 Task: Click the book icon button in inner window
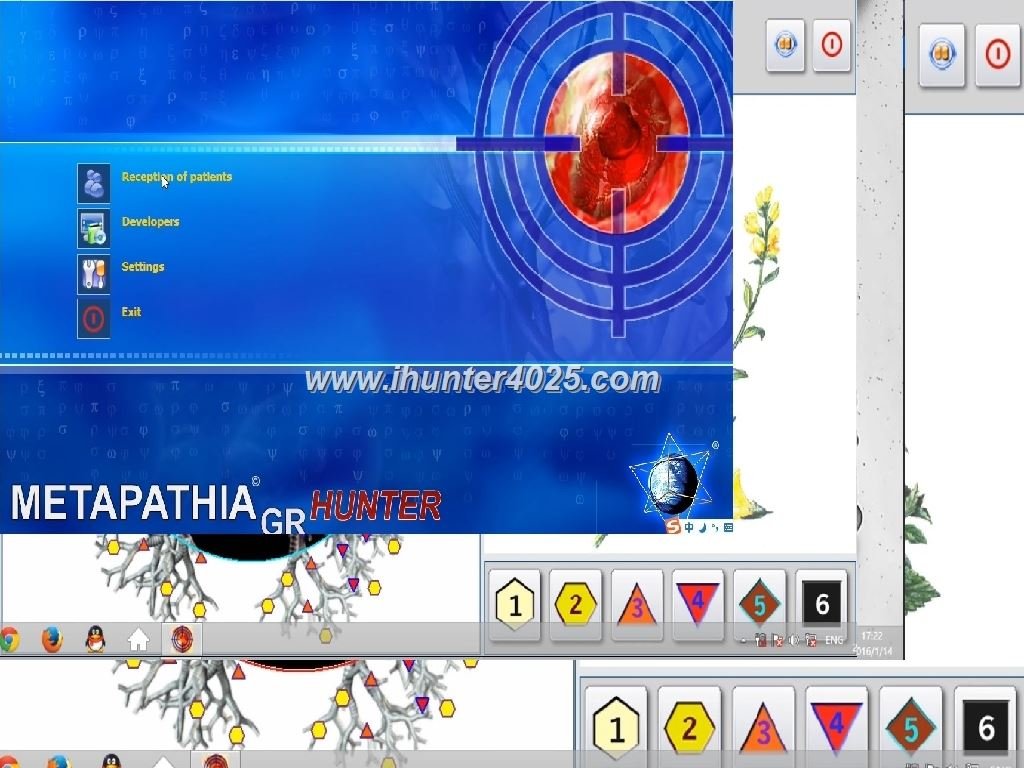click(x=785, y=45)
